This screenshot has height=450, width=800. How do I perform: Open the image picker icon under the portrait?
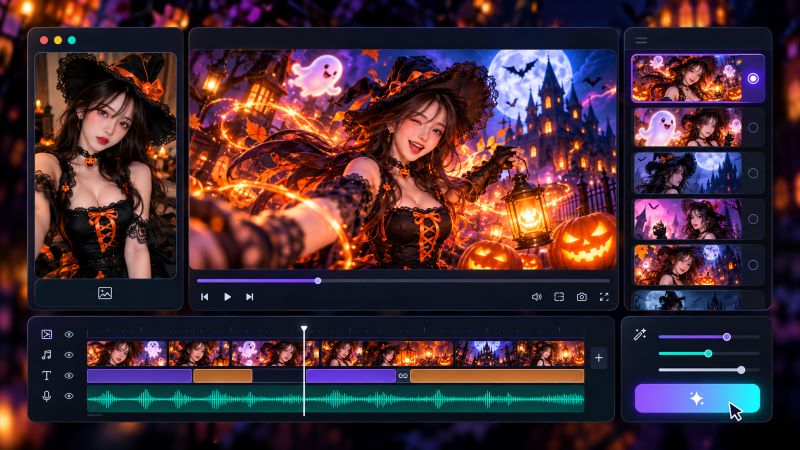(105, 293)
